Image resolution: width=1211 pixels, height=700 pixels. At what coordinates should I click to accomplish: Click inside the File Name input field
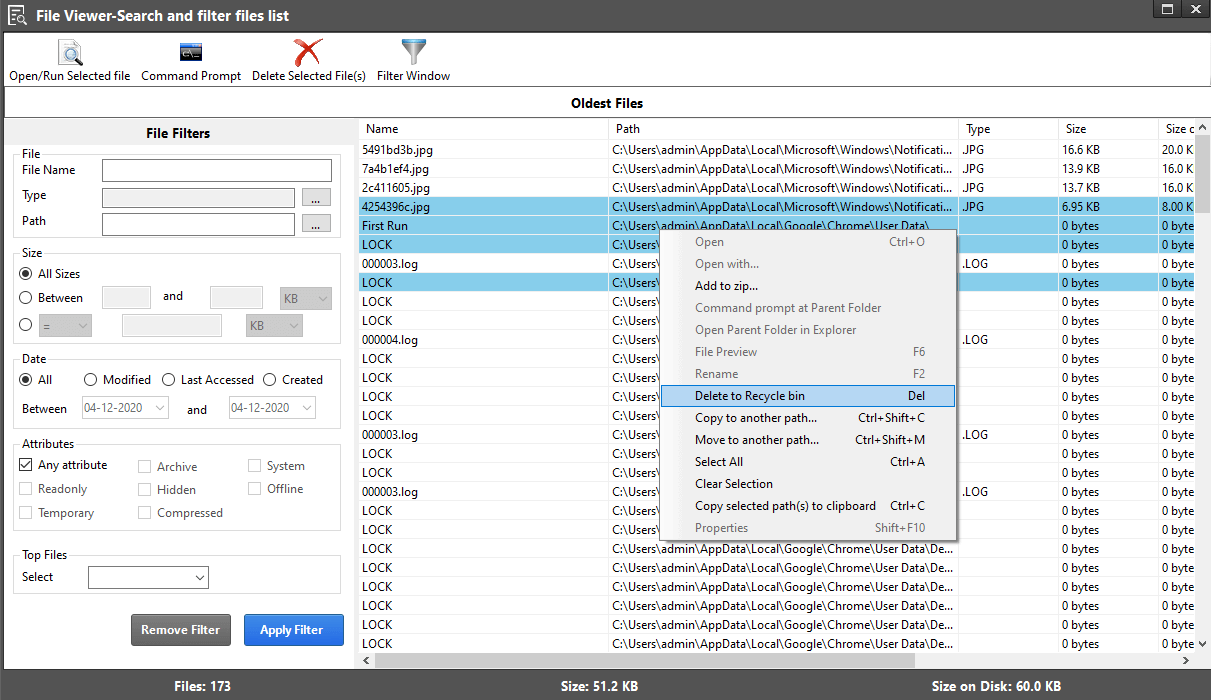[216, 170]
